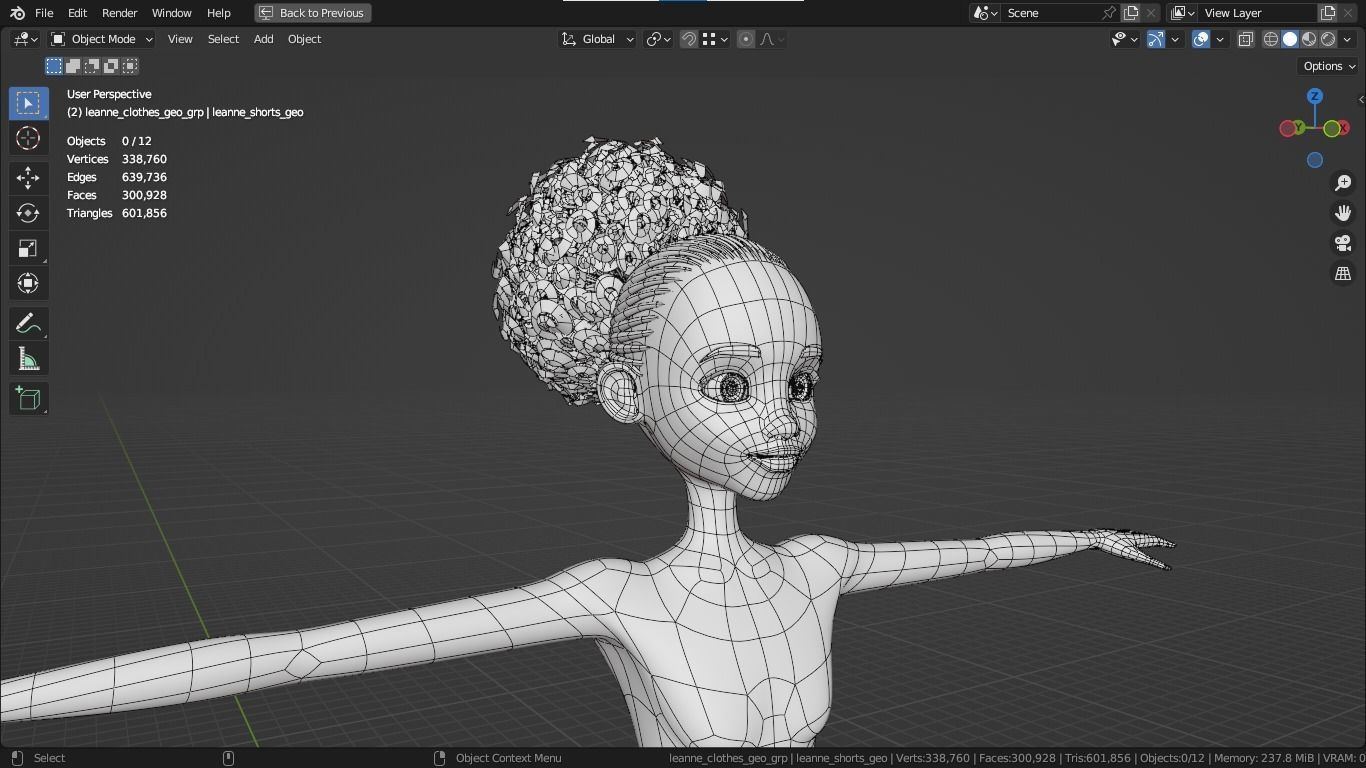This screenshot has height=768, width=1366.
Task: Toggle viewport gizmos
Action: (x=1156, y=39)
